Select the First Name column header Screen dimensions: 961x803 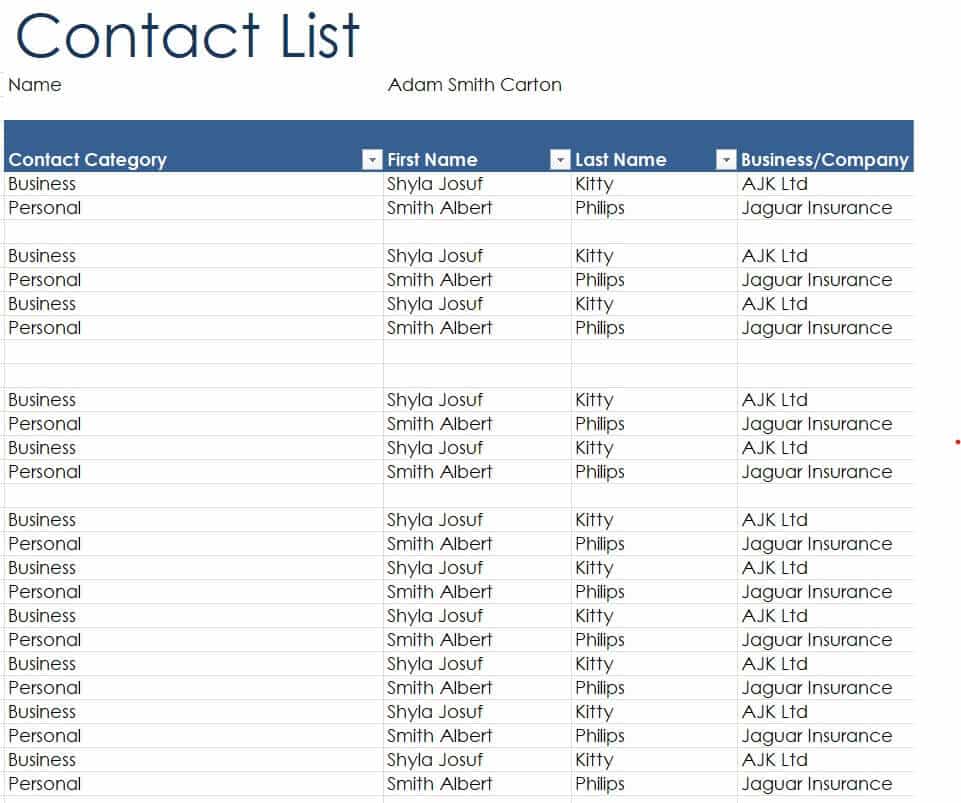[x=432, y=160]
